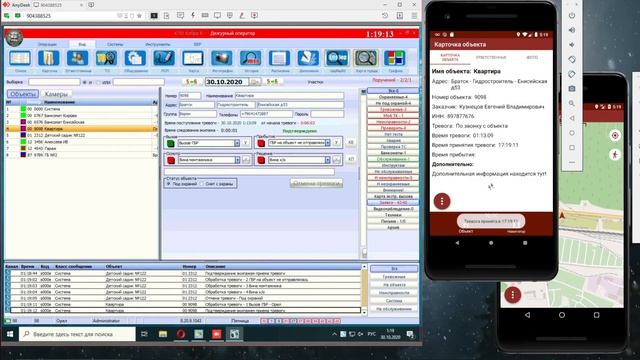Switch to the Операции ribbon tab
The height and width of the screenshot is (360, 640).
[47, 44]
